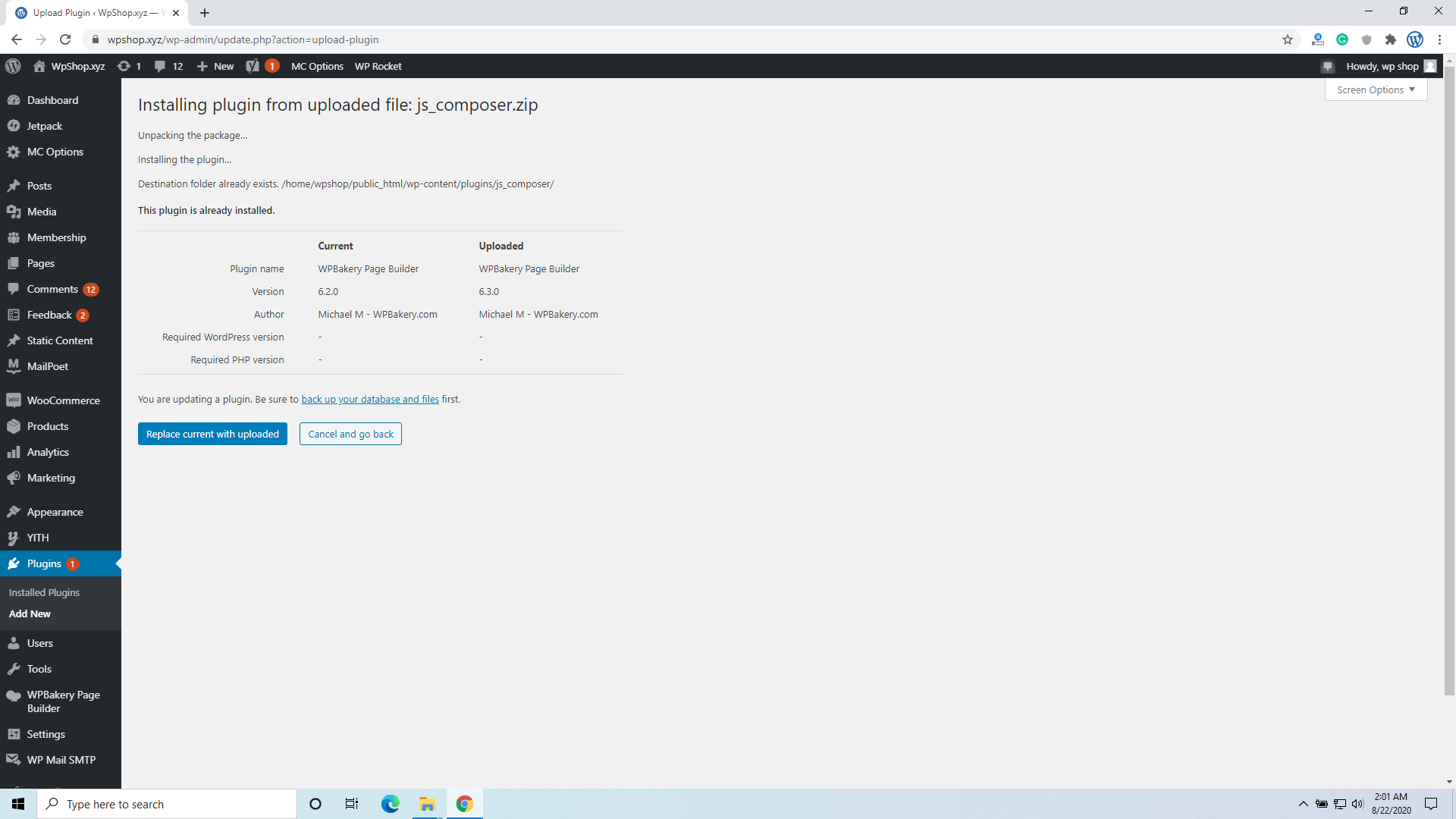Click Replace current with uploaded button

point(212,434)
